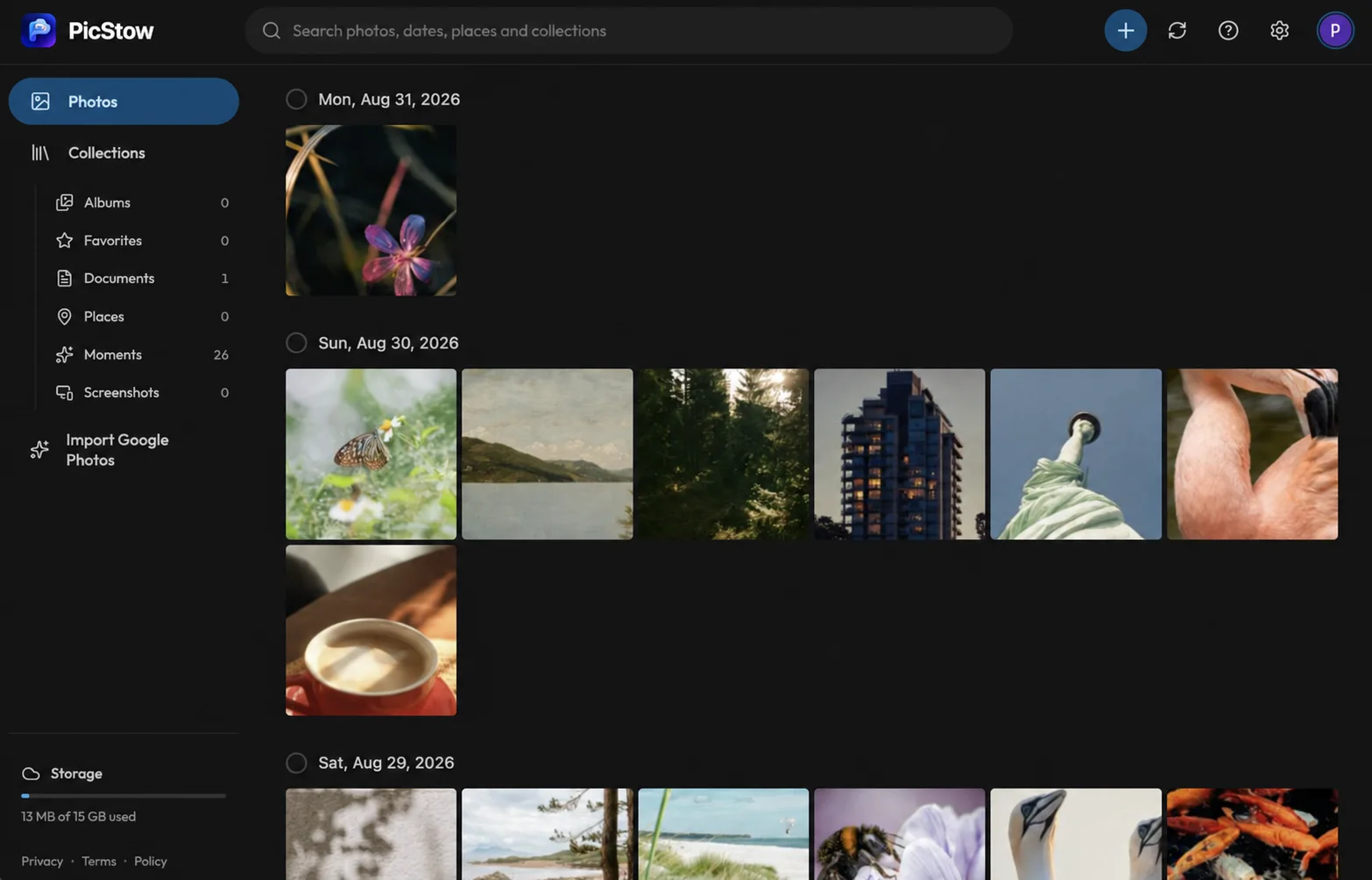Open settings gear icon
Viewport: 1372px width, 880px height.
coord(1279,31)
